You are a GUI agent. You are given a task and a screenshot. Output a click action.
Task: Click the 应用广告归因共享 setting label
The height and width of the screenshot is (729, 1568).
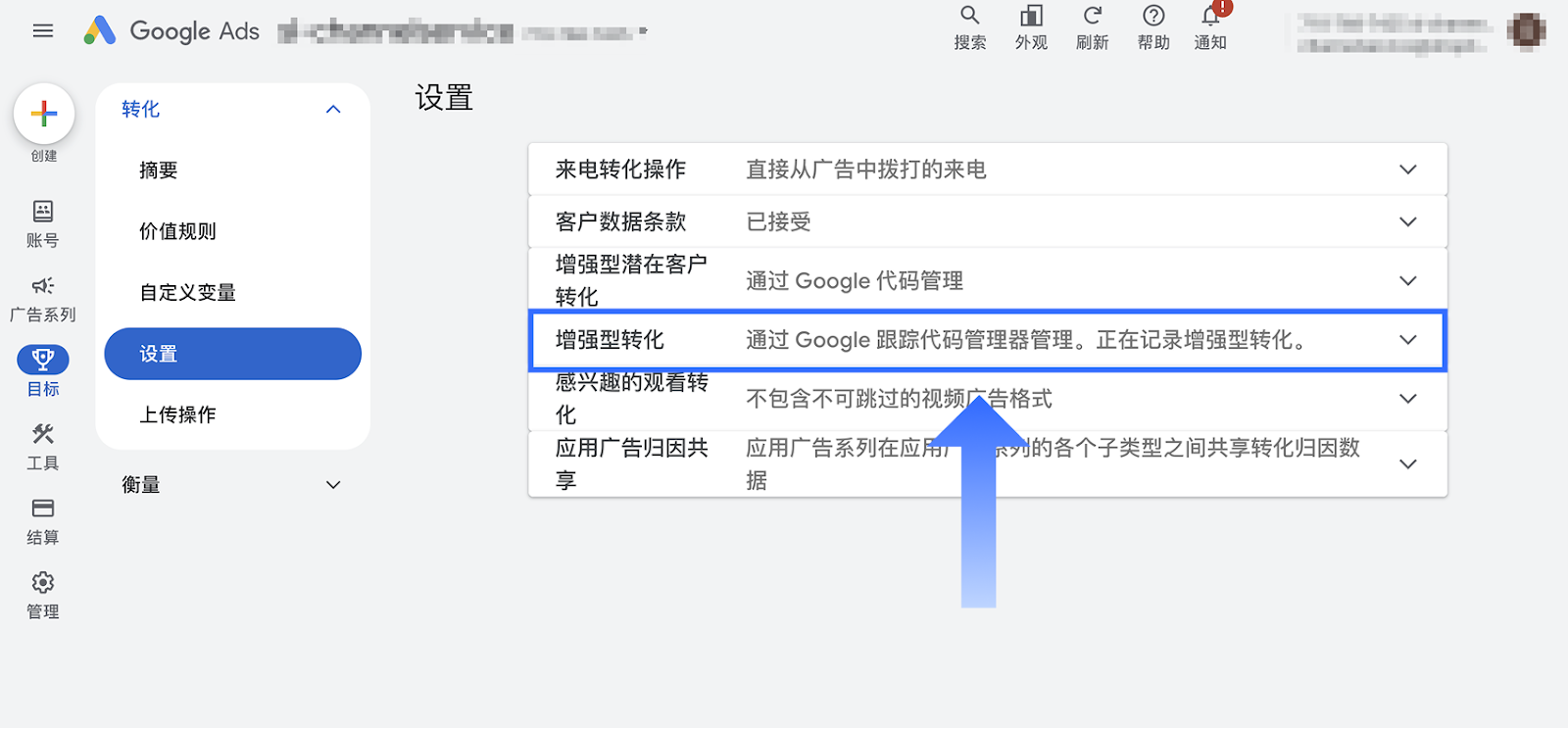631,463
